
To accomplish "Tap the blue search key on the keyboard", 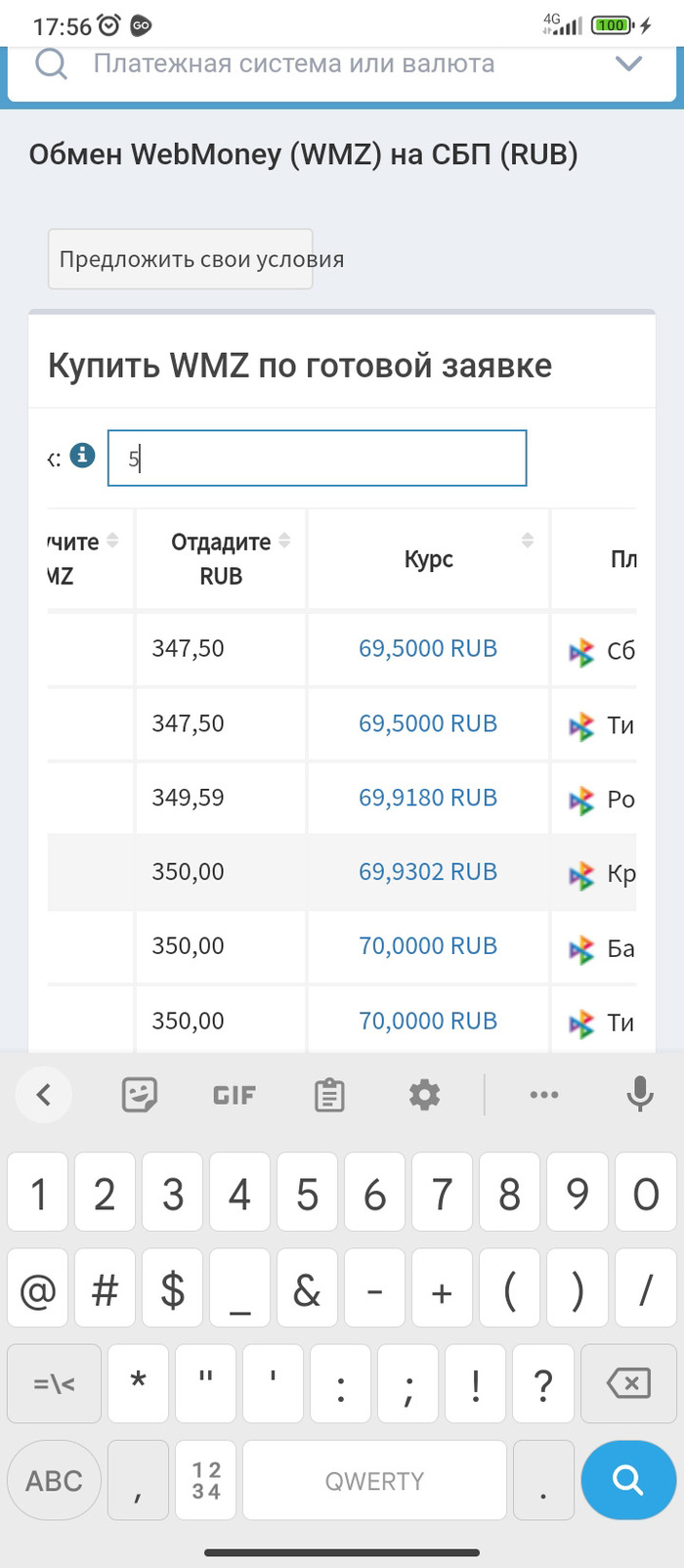I will pyautogui.click(x=627, y=1481).
